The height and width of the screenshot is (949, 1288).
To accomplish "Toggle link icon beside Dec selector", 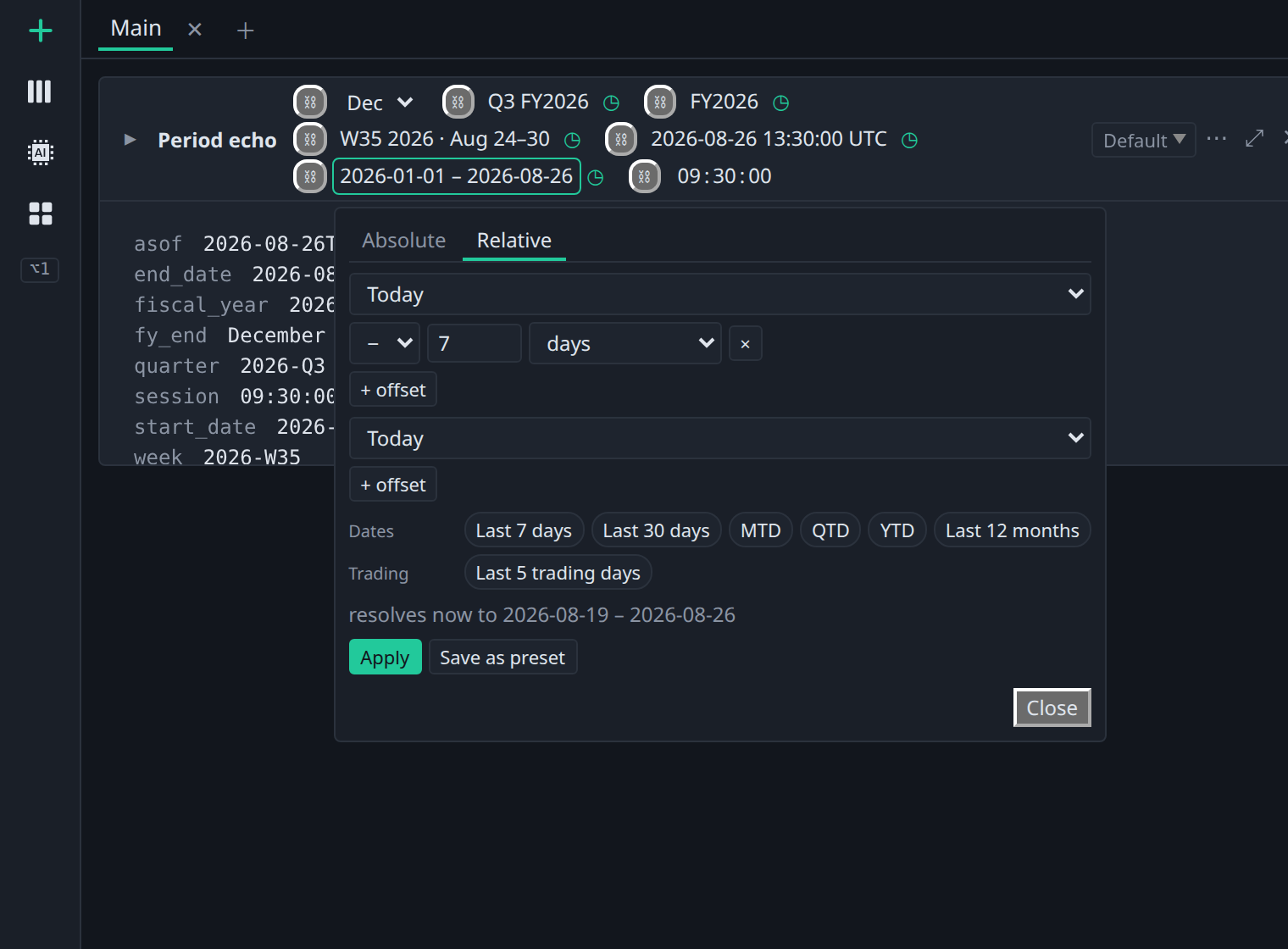I will click(310, 102).
